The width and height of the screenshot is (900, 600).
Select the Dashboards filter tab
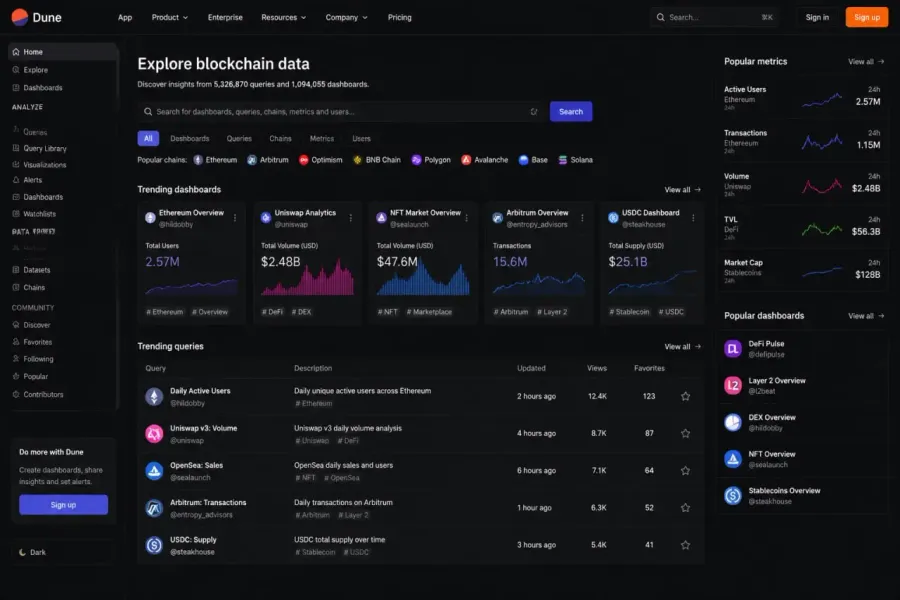(x=189, y=138)
